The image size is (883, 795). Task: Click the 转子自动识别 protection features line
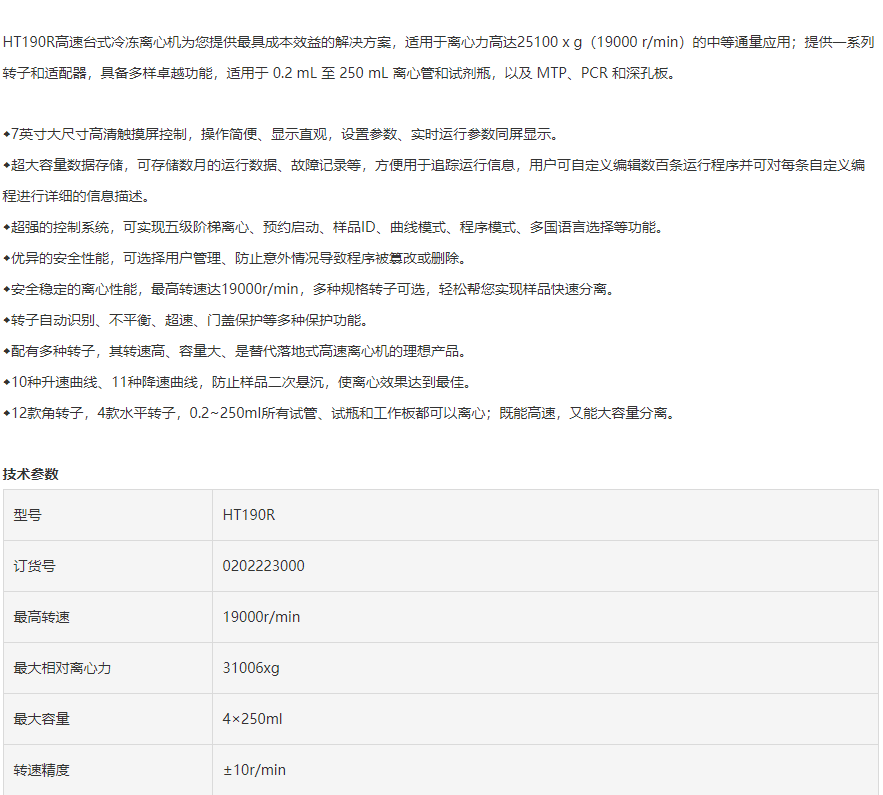[190, 320]
